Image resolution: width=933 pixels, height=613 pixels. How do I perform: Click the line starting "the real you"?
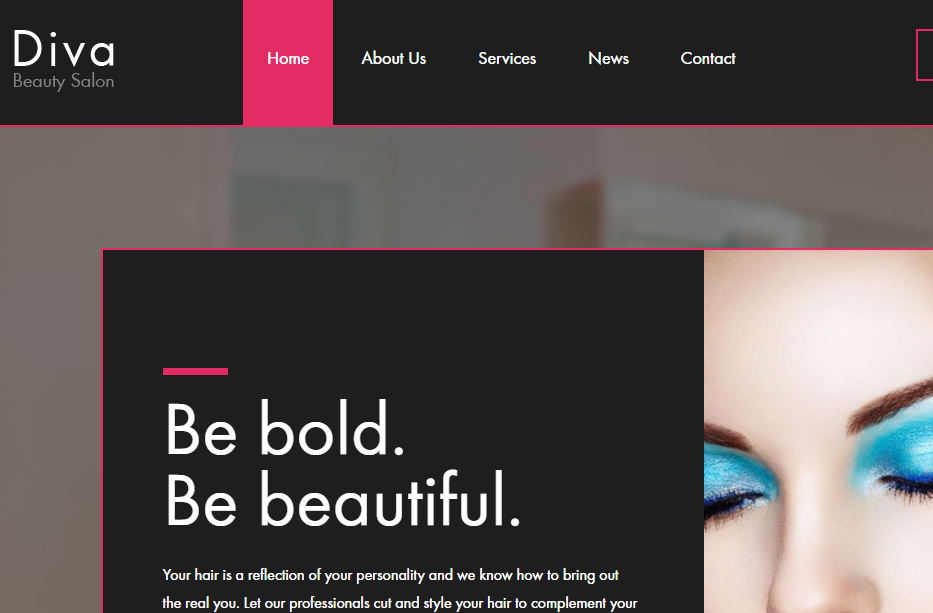click(400, 603)
